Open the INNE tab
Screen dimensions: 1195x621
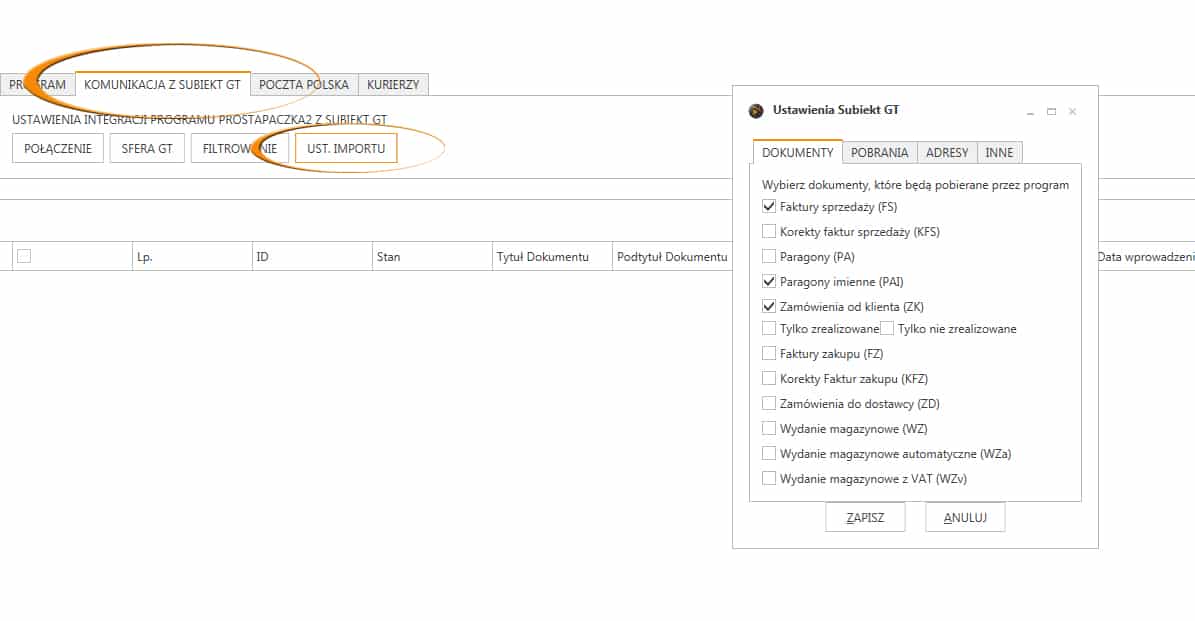click(999, 152)
